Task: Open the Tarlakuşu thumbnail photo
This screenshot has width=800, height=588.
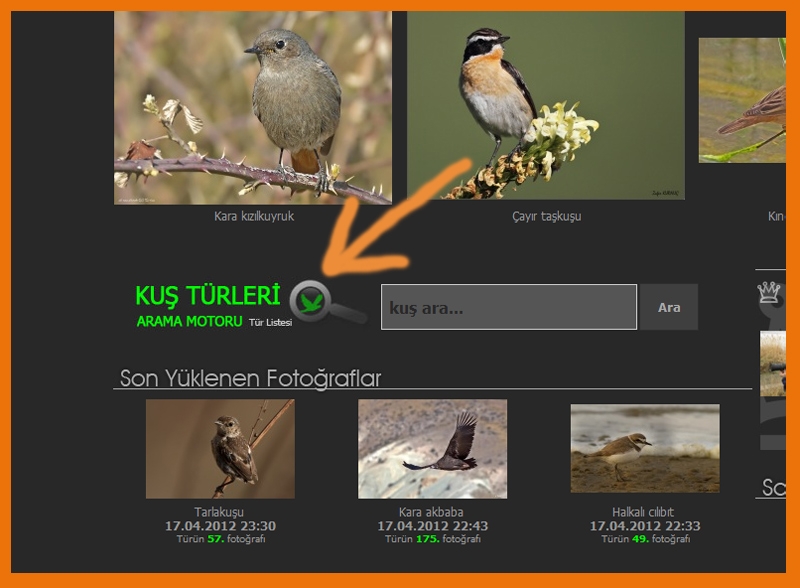Action: 220,449
